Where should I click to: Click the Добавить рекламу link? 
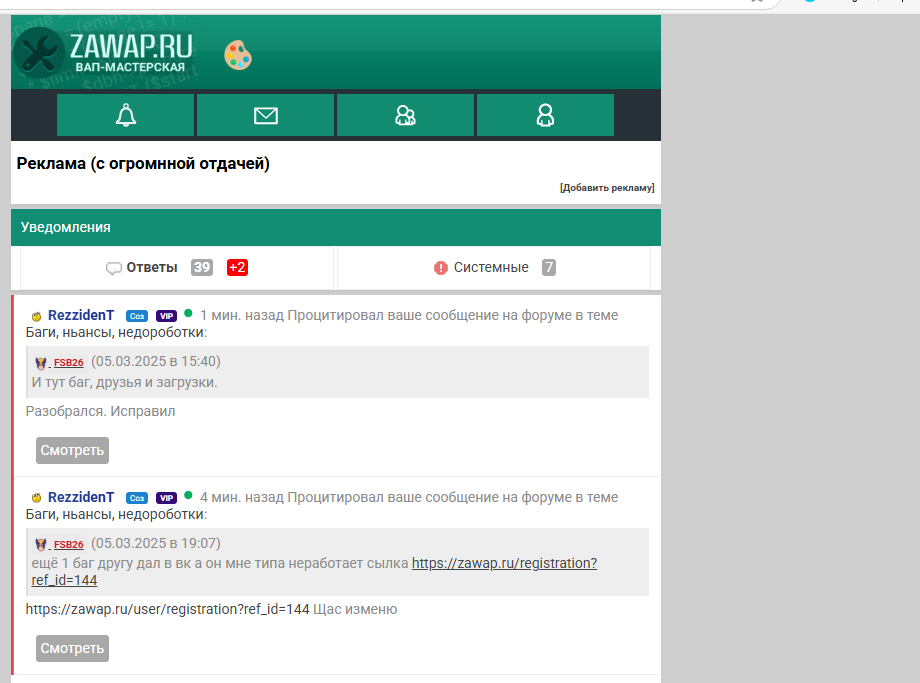606,188
